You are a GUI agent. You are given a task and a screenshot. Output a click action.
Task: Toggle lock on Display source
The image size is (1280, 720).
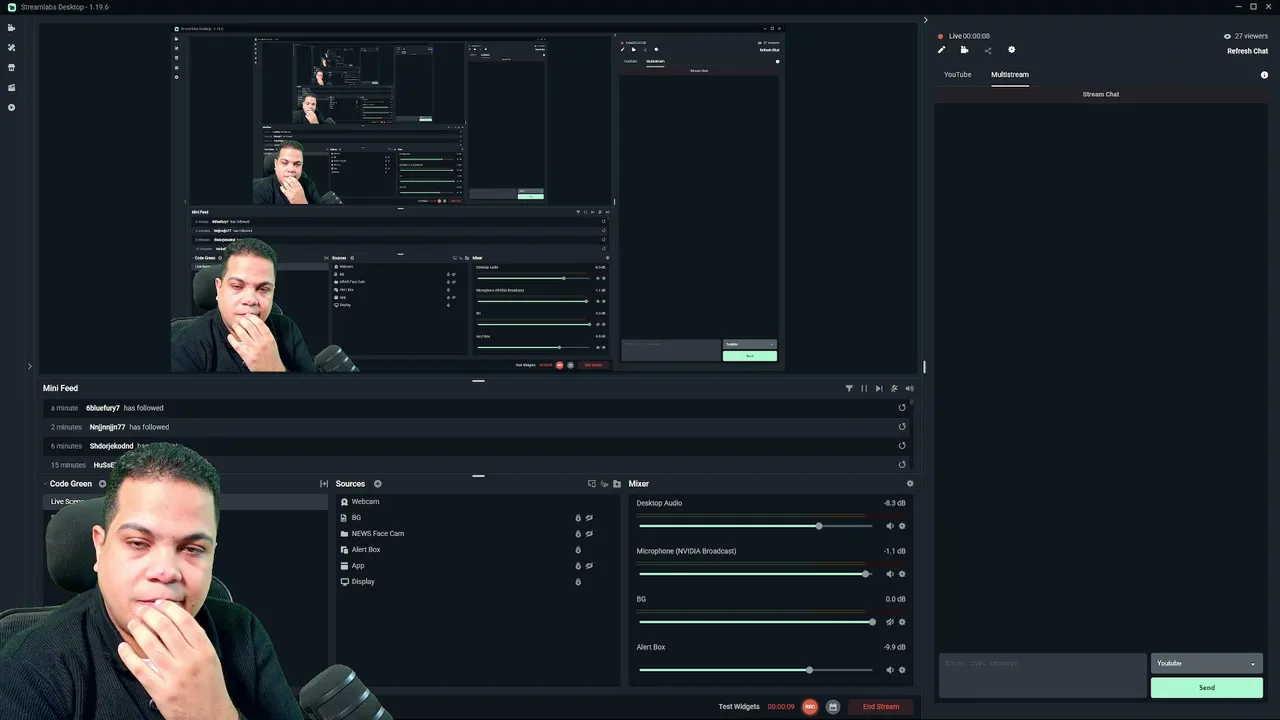click(x=577, y=582)
